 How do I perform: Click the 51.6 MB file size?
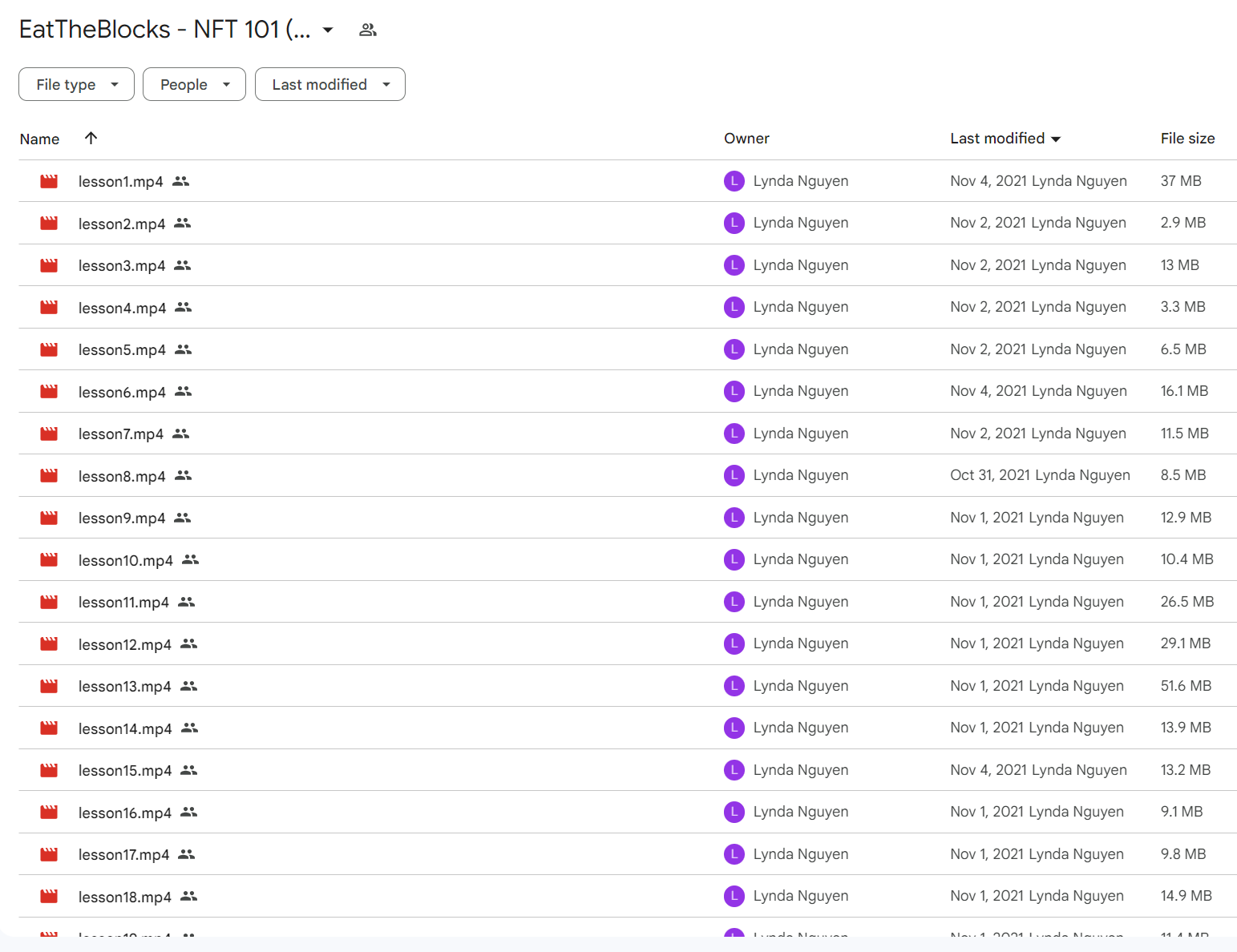[1186, 686]
